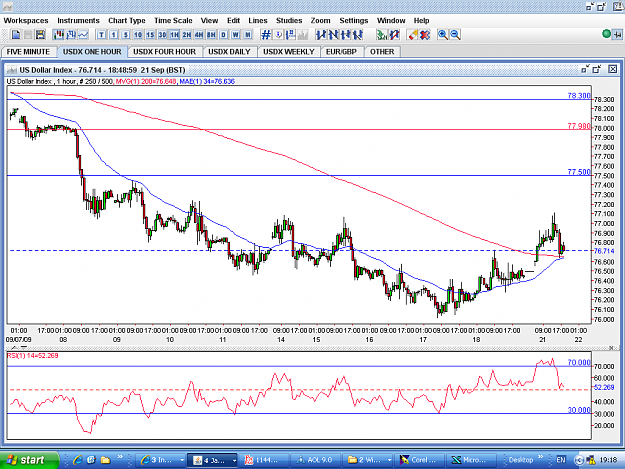Open the Instruments menu

click(78, 21)
